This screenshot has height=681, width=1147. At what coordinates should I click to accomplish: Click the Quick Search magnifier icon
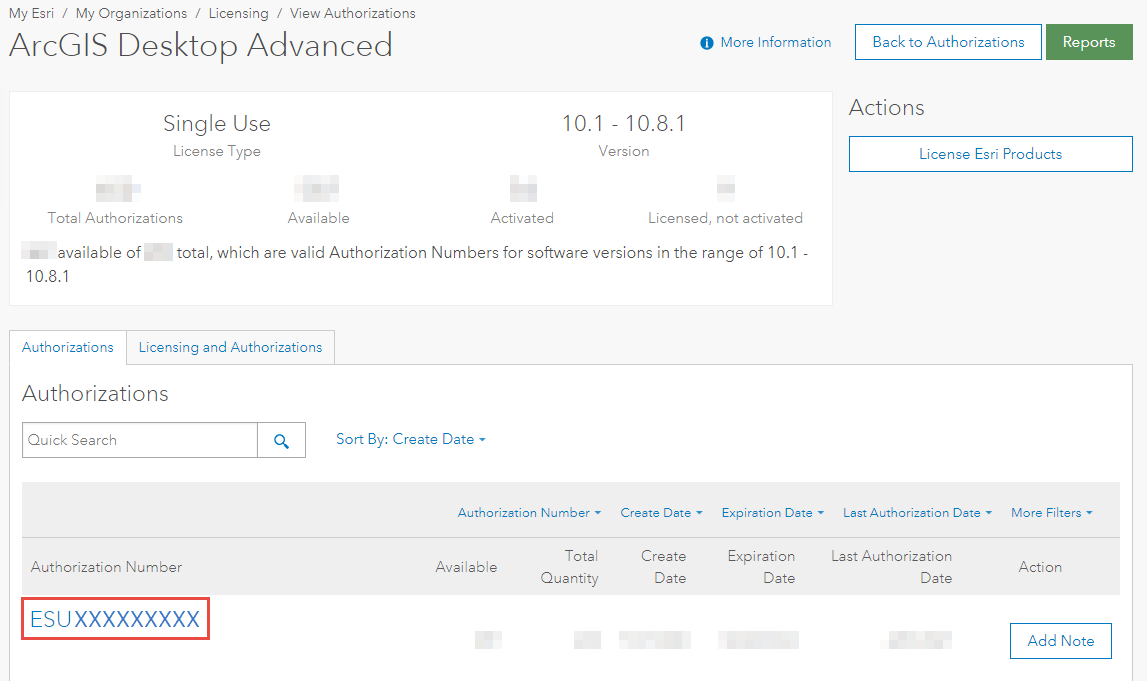(281, 440)
